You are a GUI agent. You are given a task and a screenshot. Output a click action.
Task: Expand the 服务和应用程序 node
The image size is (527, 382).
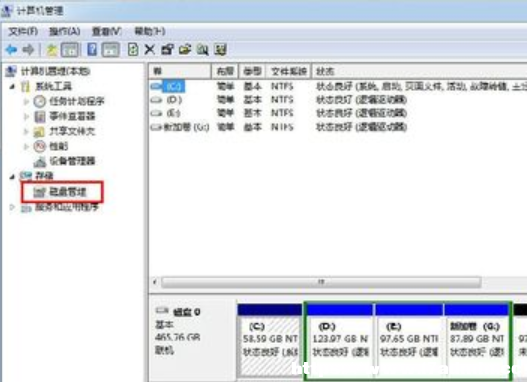click(x=12, y=207)
